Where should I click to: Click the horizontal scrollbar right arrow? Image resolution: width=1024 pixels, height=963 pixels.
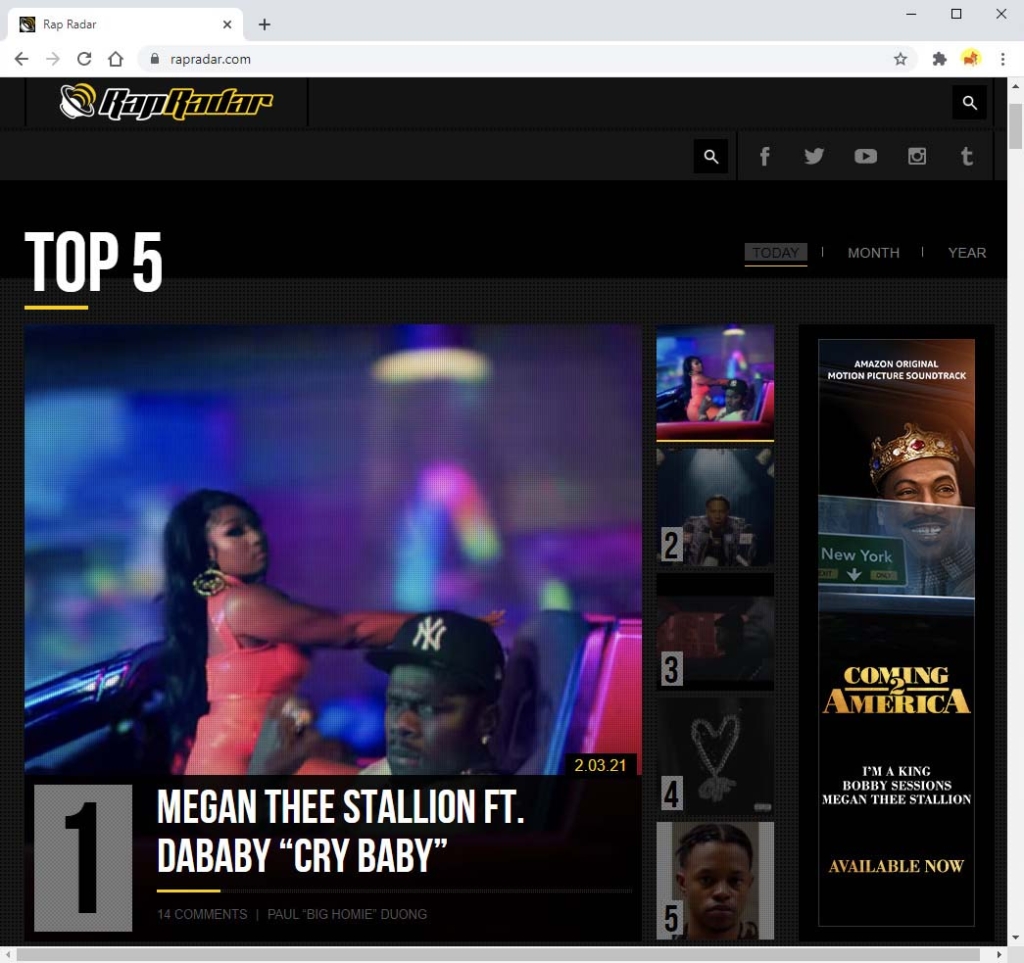click(999, 955)
